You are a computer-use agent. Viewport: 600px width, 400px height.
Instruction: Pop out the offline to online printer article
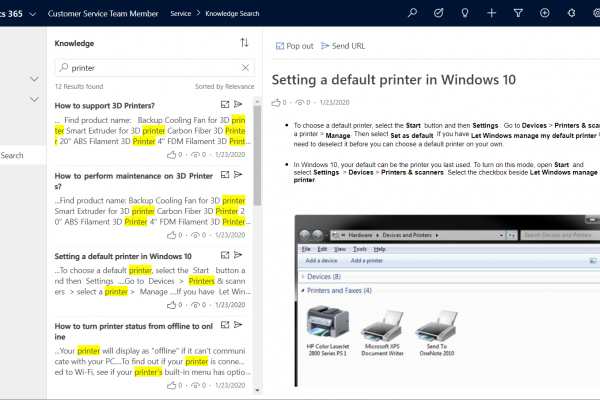click(225, 325)
